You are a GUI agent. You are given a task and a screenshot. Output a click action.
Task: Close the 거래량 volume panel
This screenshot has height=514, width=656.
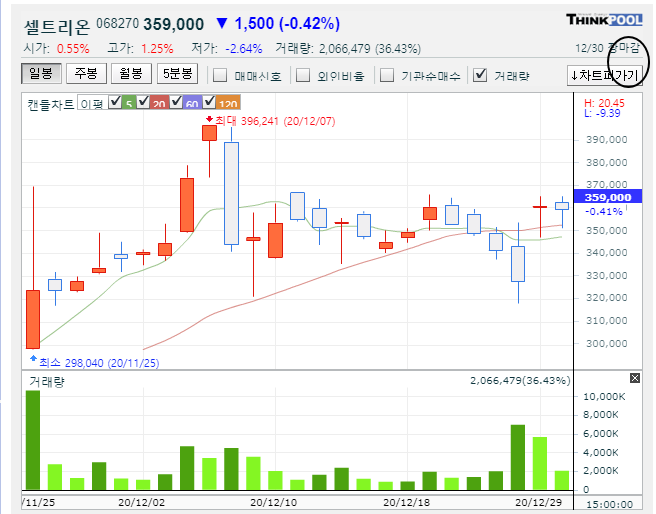tap(635, 378)
